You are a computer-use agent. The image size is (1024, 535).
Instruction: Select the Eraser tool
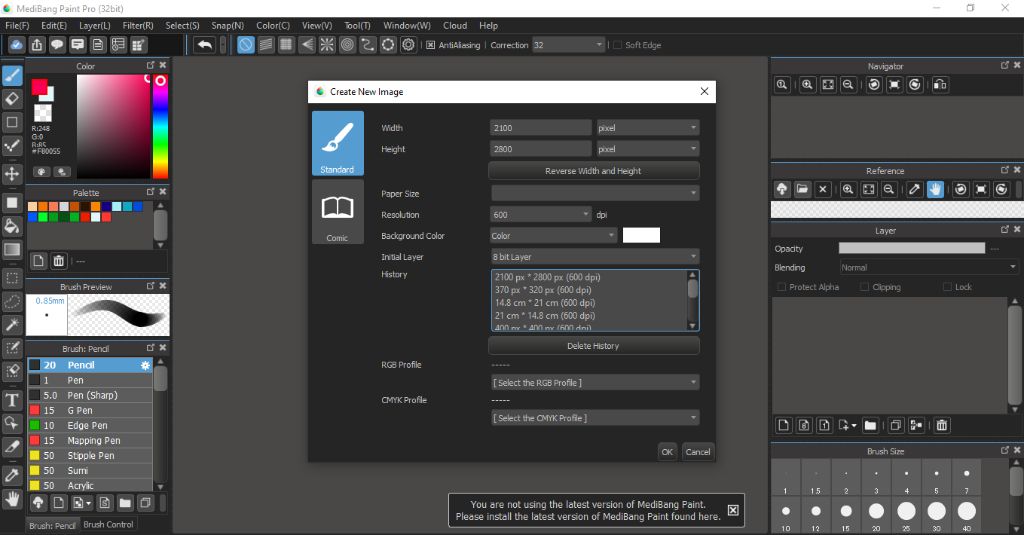point(12,99)
